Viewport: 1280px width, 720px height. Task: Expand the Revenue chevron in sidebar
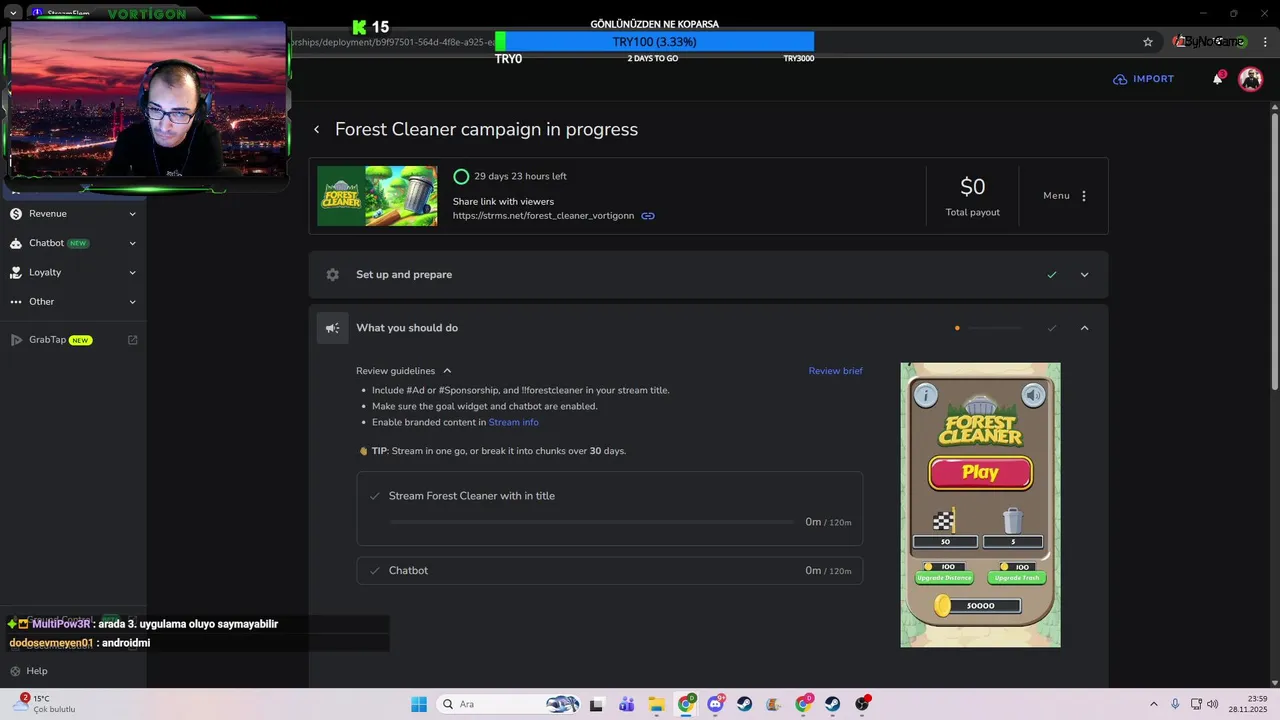132,214
